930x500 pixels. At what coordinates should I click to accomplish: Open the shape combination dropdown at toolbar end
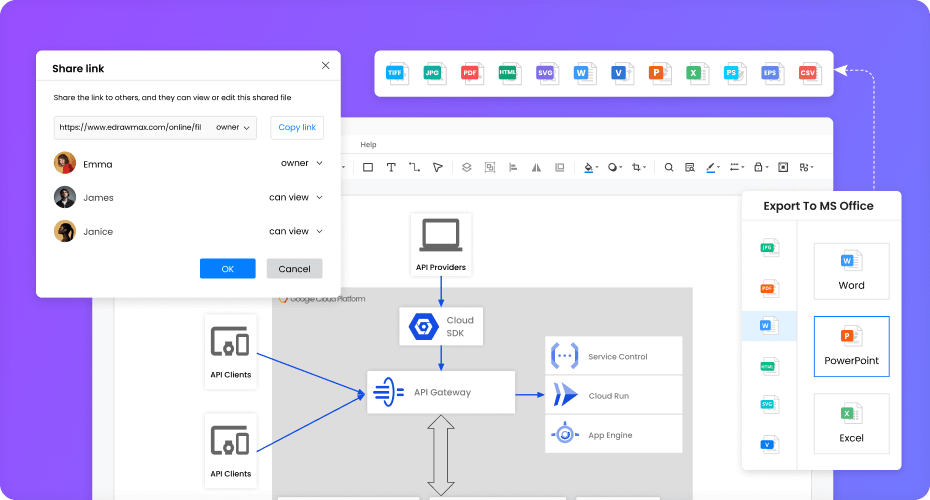coord(806,167)
